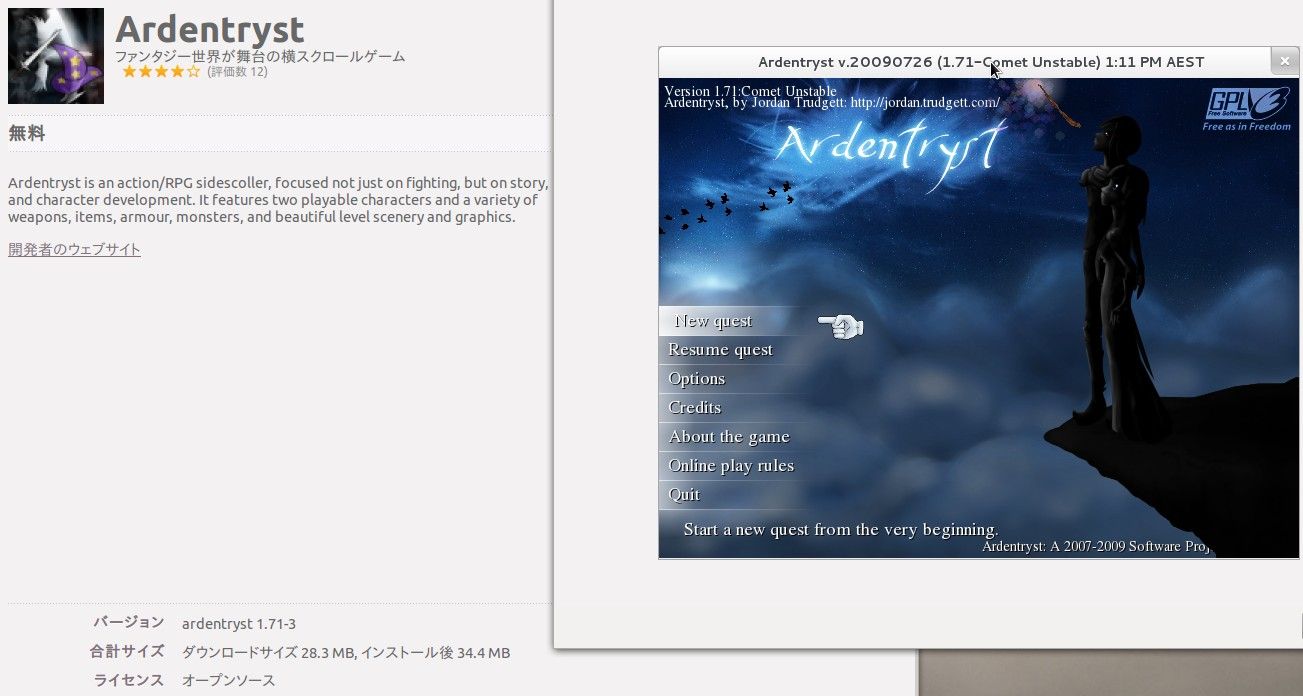The height and width of the screenshot is (696, 1303).
Task: Click the ライセンス label
Action: (x=129, y=680)
